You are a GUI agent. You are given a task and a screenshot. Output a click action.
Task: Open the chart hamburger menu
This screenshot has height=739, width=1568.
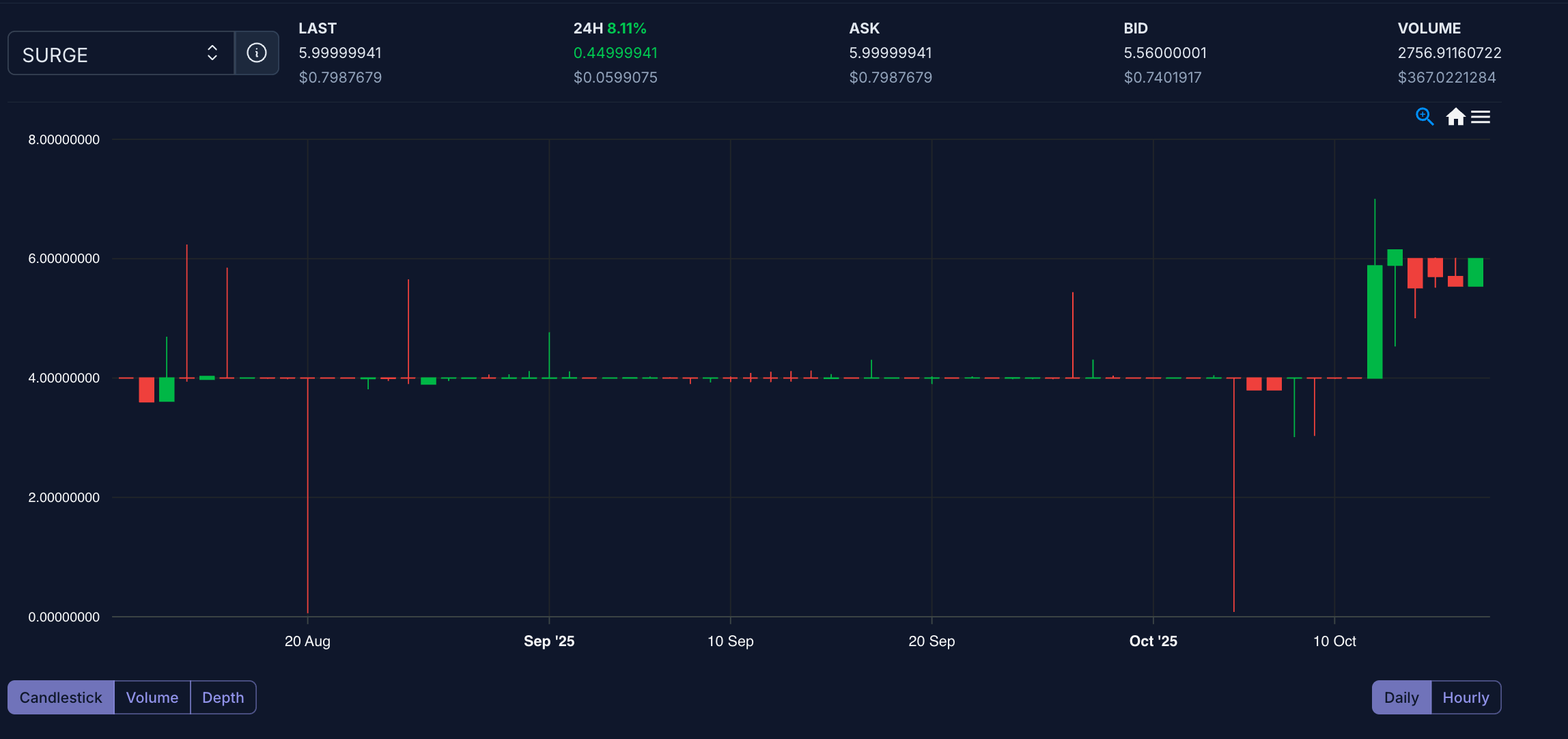pyautogui.click(x=1481, y=117)
